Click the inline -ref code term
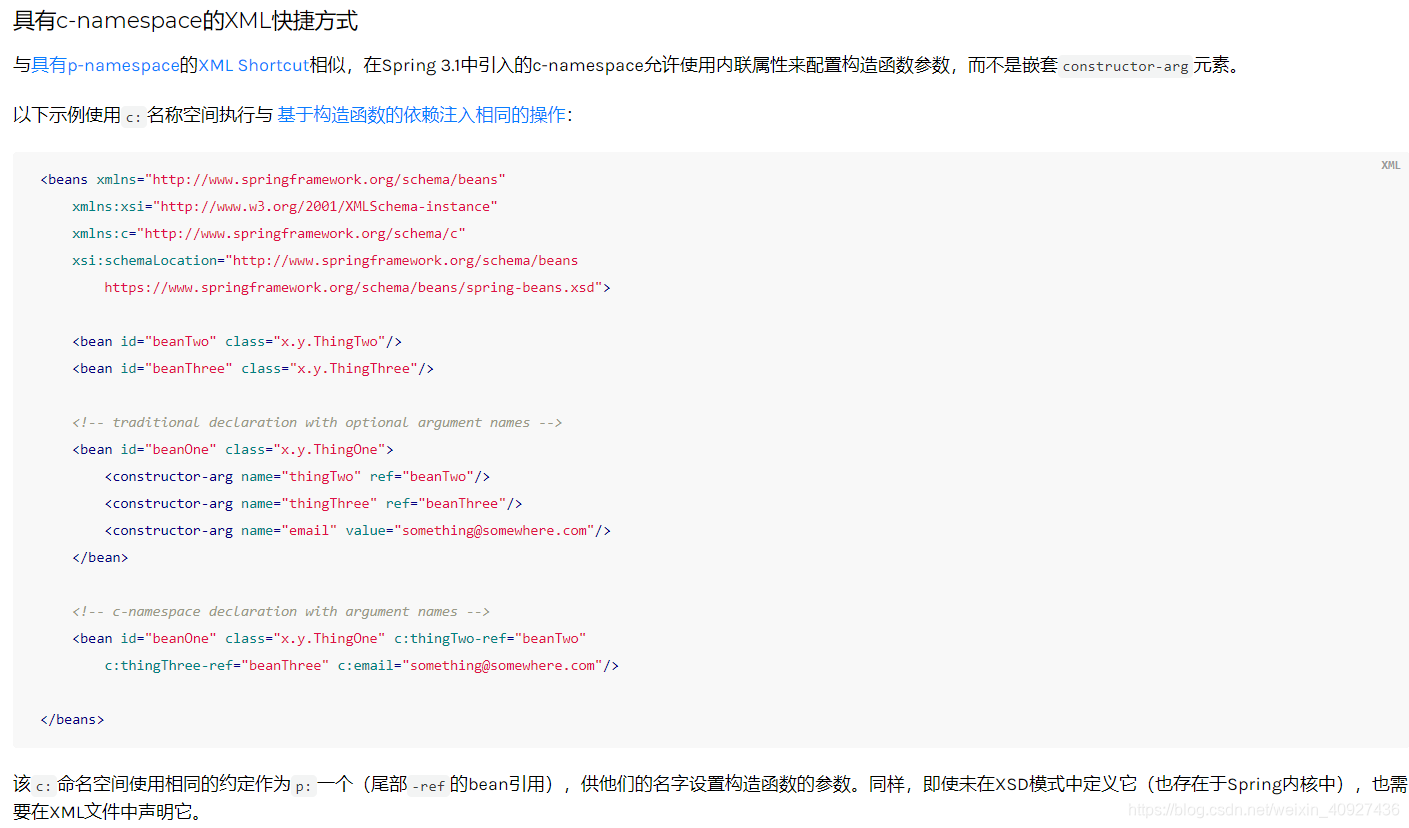Image resolution: width=1409 pixels, height=828 pixels. [x=428, y=786]
